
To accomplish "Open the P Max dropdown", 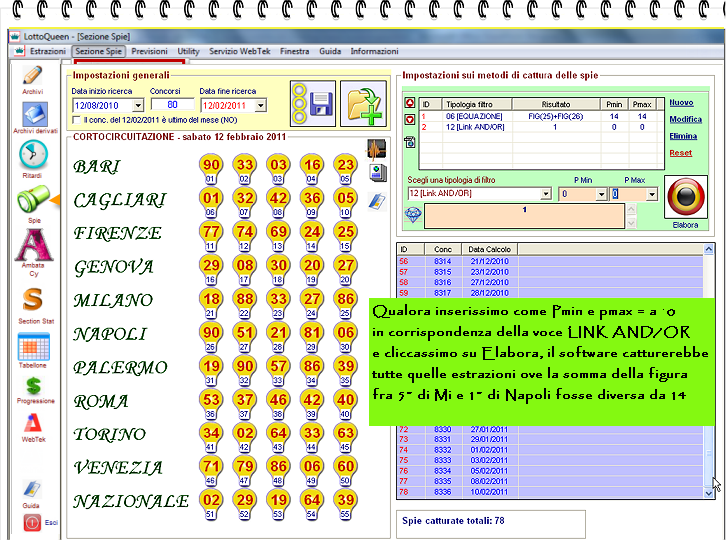I will tap(652, 194).
